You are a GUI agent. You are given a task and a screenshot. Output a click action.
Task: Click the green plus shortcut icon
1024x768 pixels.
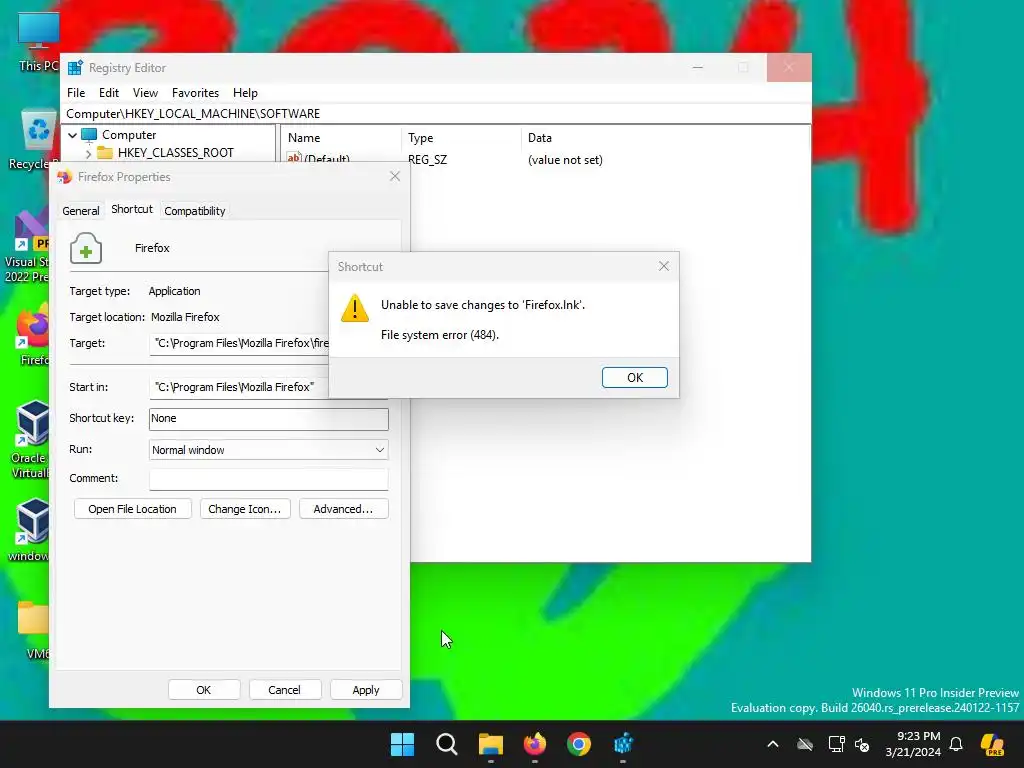[x=86, y=248]
